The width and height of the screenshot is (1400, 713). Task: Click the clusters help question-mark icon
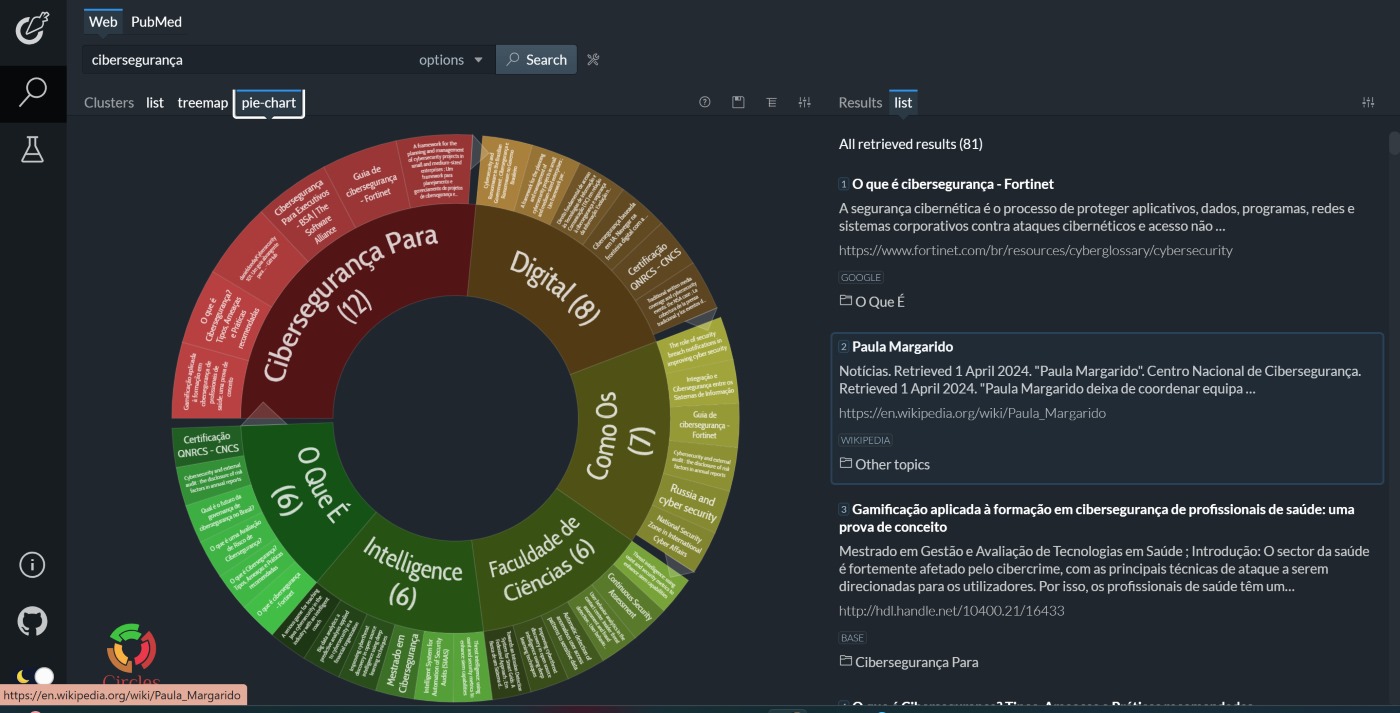(x=705, y=102)
